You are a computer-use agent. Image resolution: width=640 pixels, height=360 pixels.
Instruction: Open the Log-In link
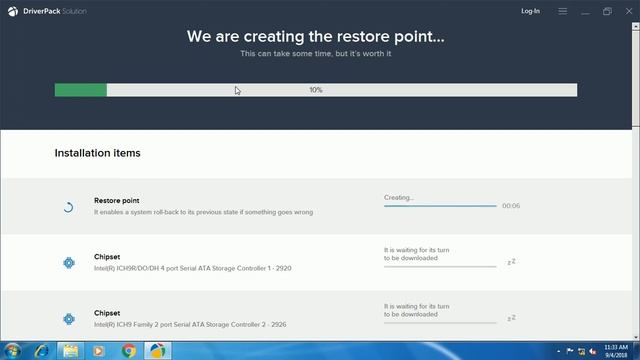(x=530, y=11)
